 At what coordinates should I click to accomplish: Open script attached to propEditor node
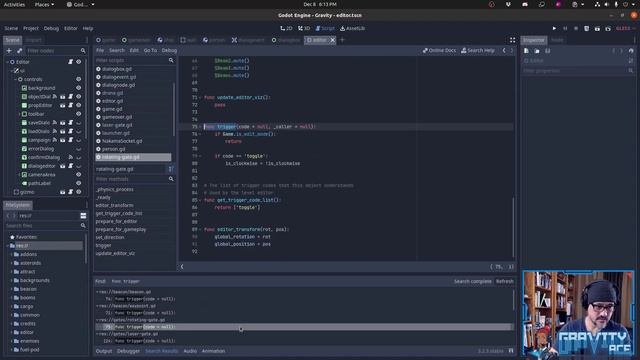coord(70,105)
